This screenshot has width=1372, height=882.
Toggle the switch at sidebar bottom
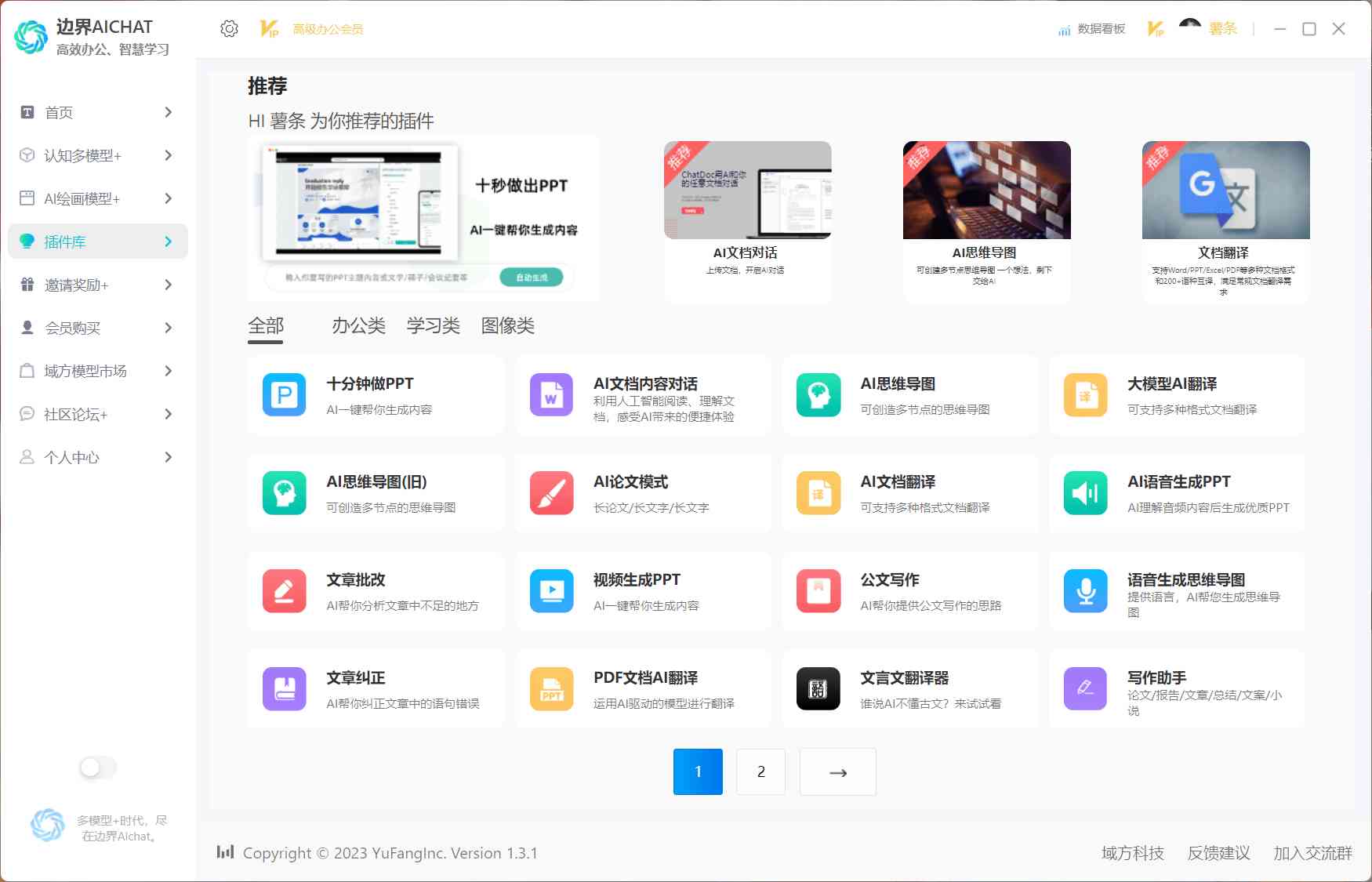click(x=98, y=768)
